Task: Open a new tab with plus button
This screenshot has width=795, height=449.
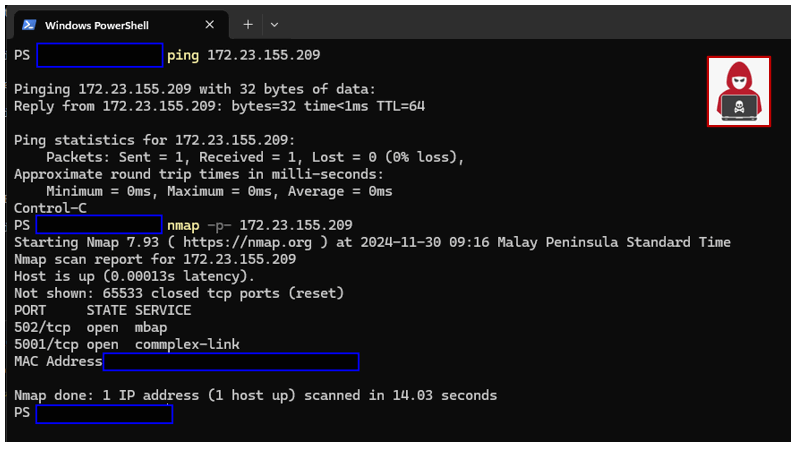Action: click(x=248, y=24)
